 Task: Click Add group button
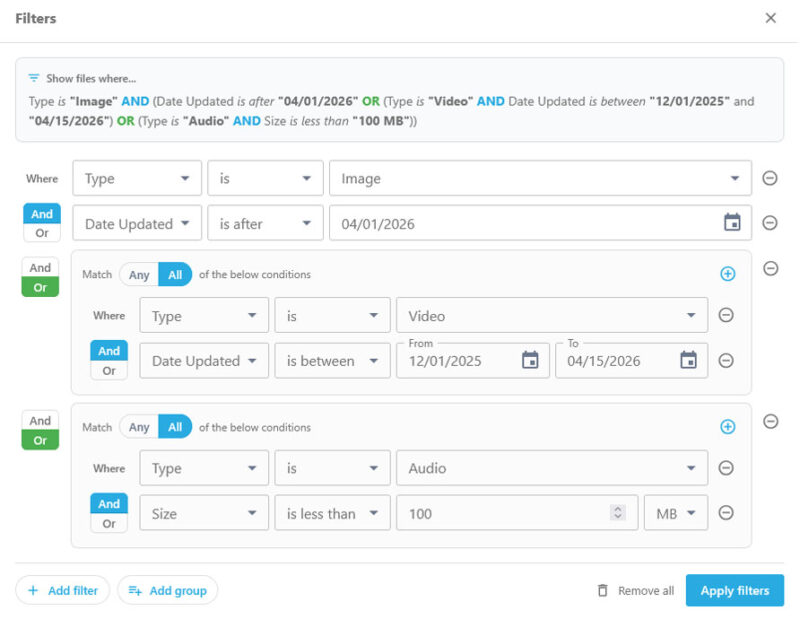[167, 590]
